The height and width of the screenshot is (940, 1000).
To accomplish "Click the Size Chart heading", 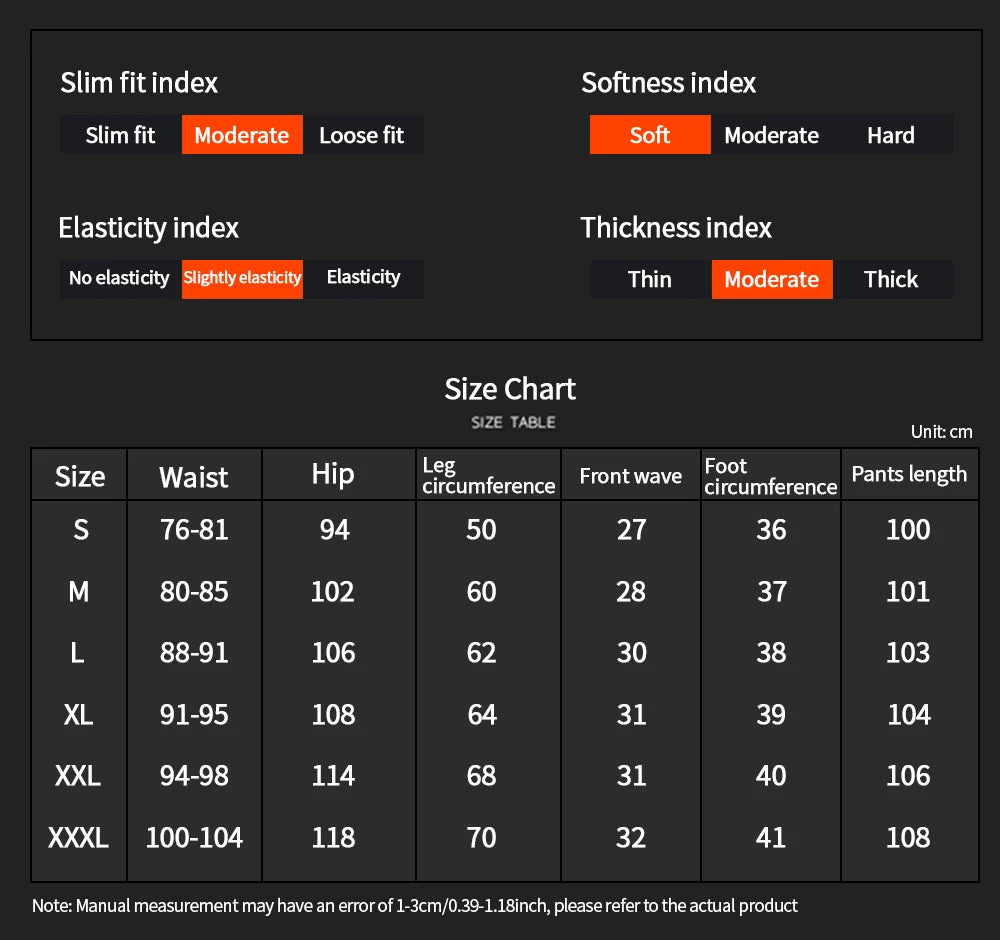I will tap(510, 388).
